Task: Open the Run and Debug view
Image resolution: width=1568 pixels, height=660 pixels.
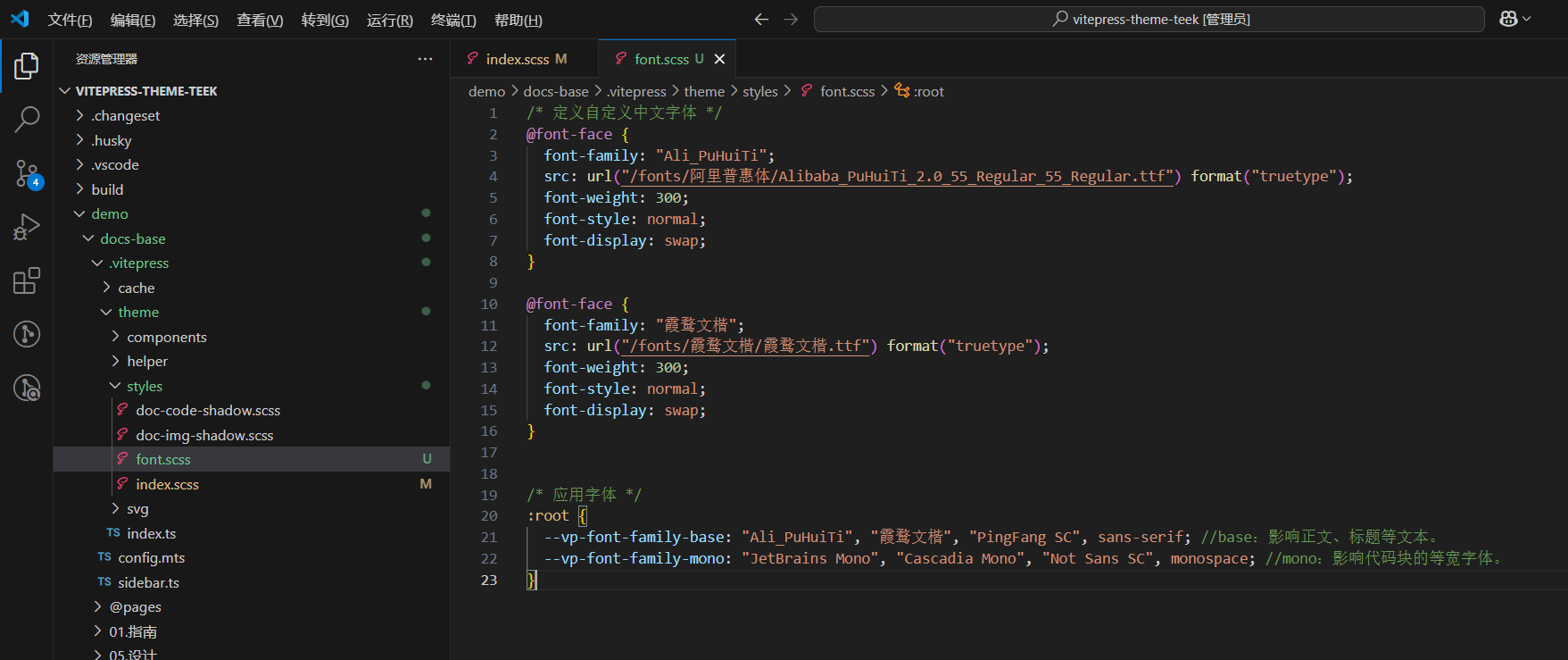Action: click(x=27, y=227)
